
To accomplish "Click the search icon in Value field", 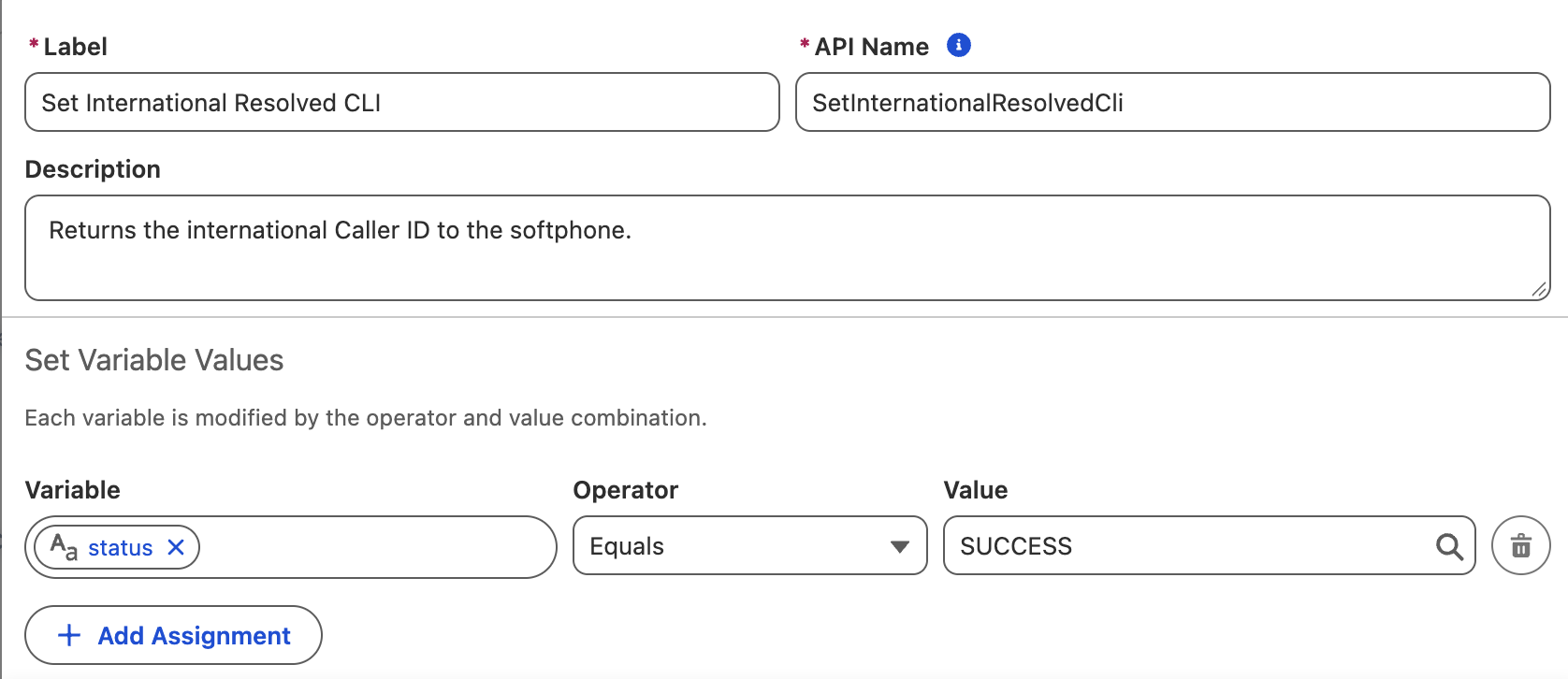I will tap(1449, 546).
